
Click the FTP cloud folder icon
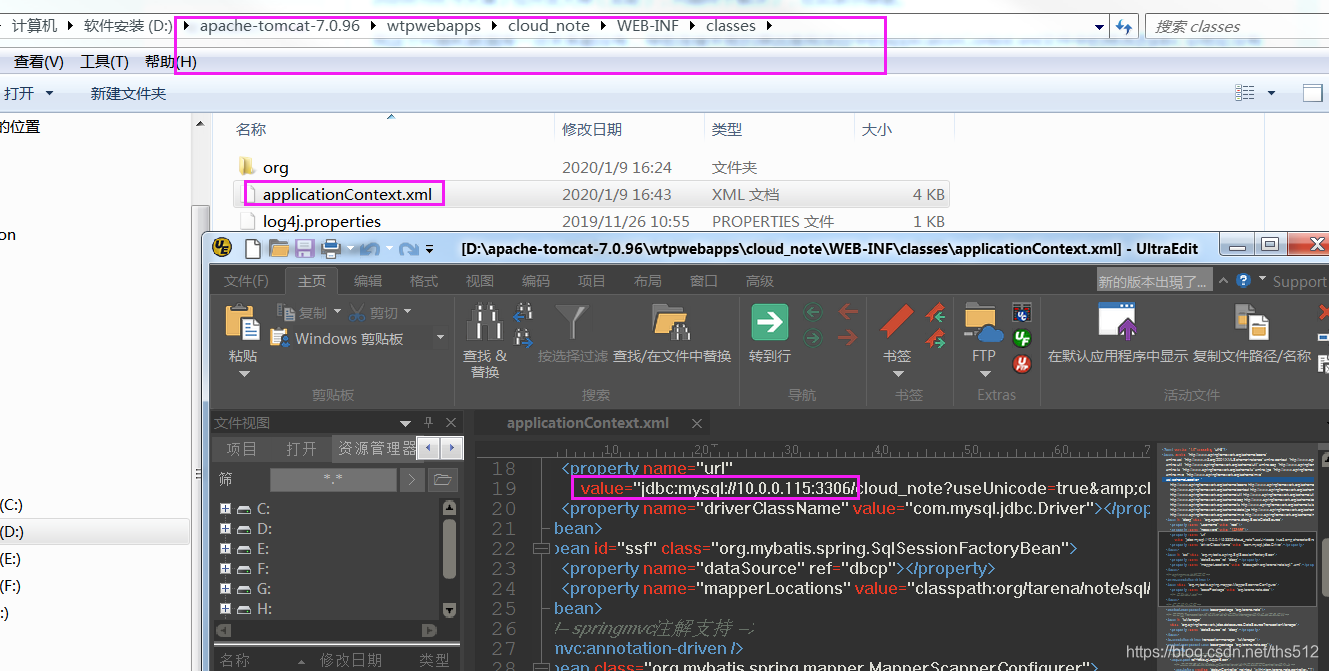pyautogui.click(x=984, y=323)
